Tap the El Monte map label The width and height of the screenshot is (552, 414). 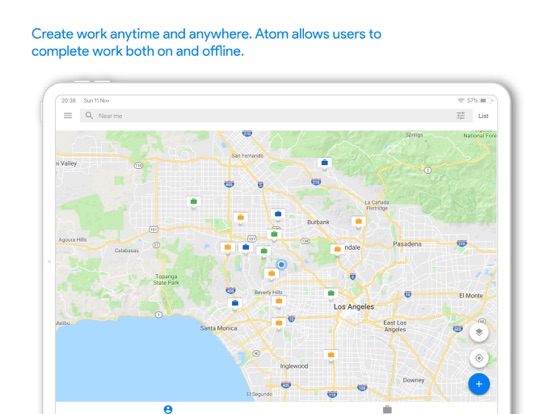click(471, 295)
